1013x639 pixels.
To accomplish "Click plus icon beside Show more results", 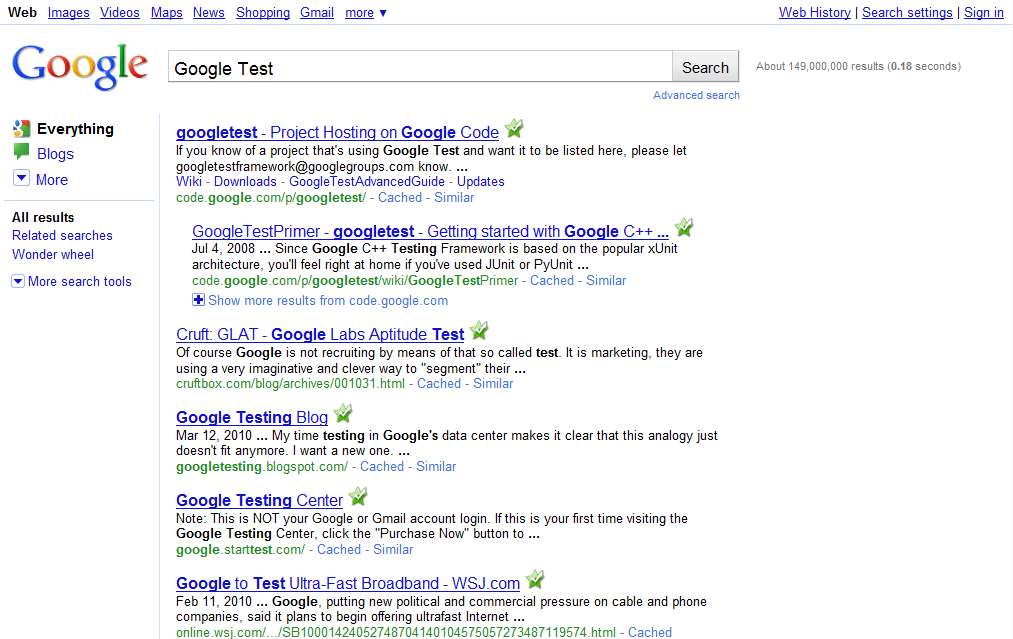I will click(198, 300).
